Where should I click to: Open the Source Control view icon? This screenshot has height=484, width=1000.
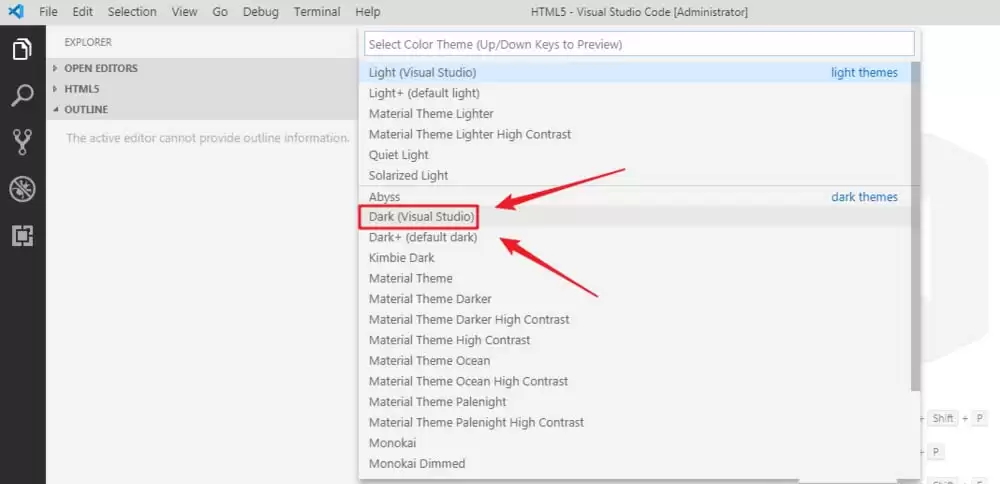(x=22, y=142)
